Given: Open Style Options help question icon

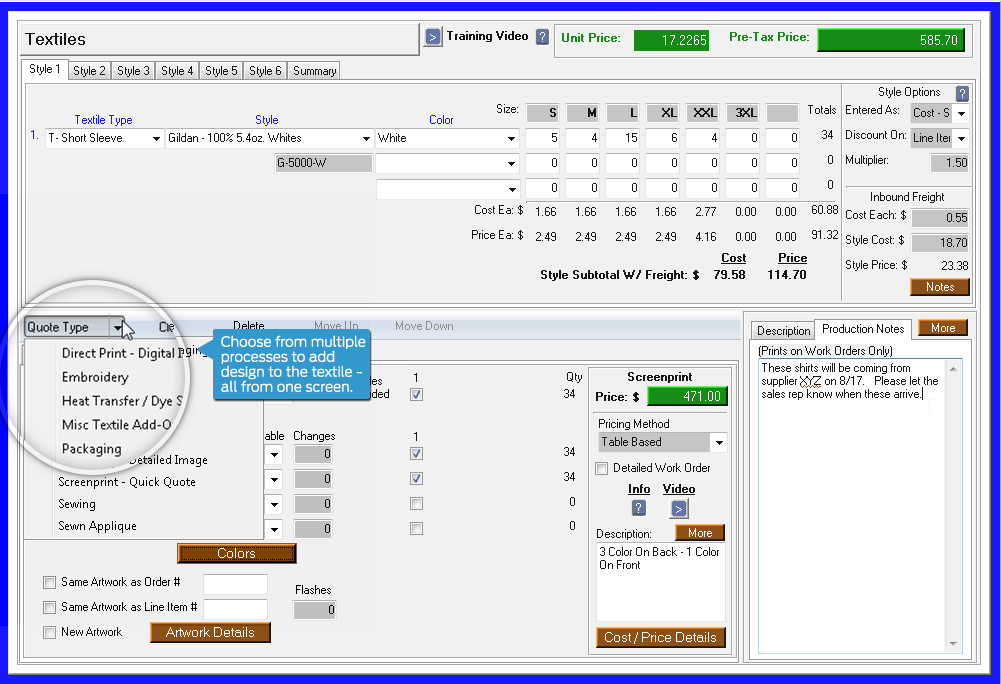Looking at the screenshot, I should pos(962,93).
